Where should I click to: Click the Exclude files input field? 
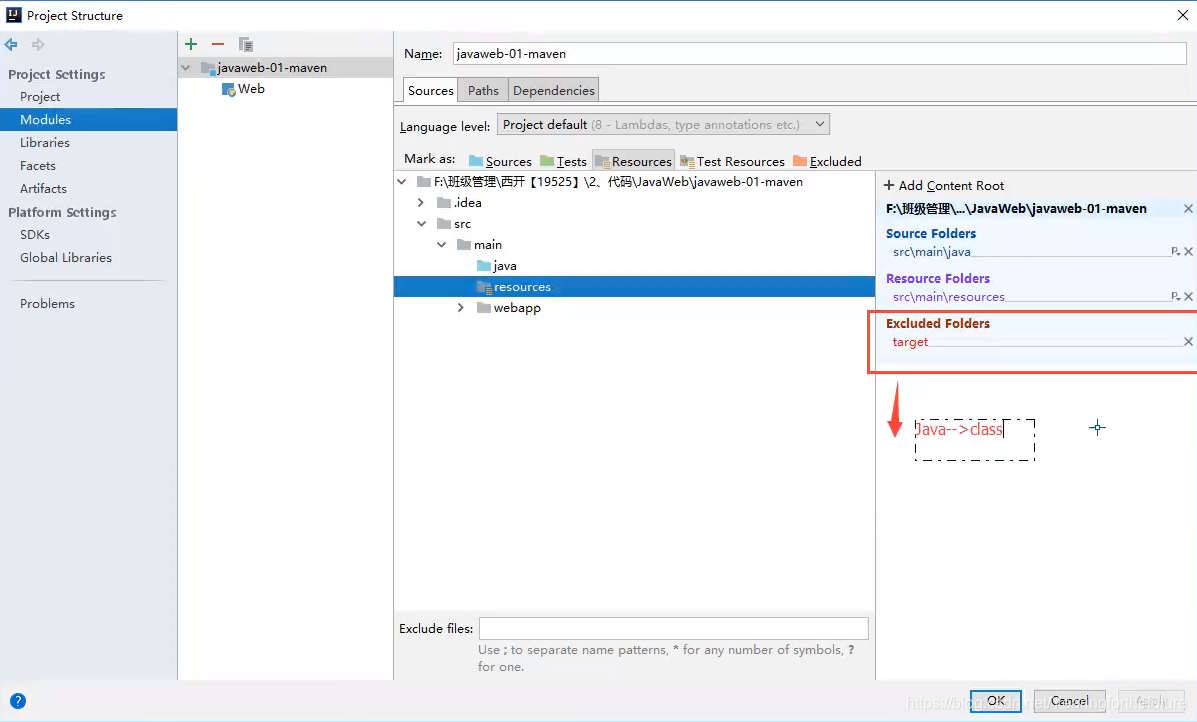[673, 628]
